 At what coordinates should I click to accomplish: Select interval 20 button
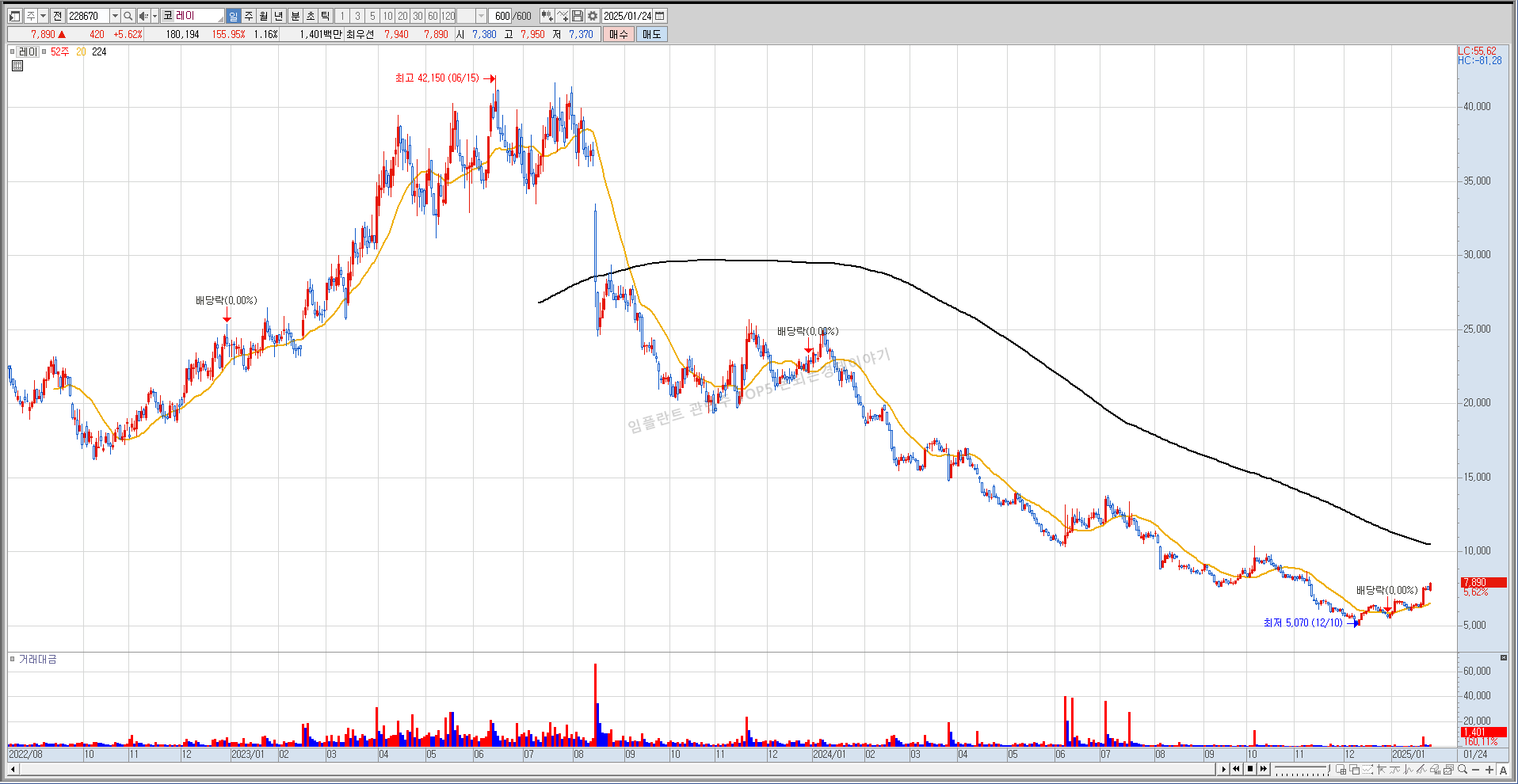[x=402, y=16]
